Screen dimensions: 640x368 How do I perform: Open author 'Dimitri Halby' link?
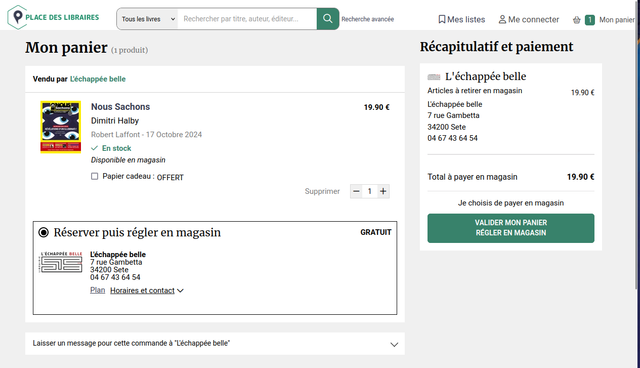coord(115,121)
